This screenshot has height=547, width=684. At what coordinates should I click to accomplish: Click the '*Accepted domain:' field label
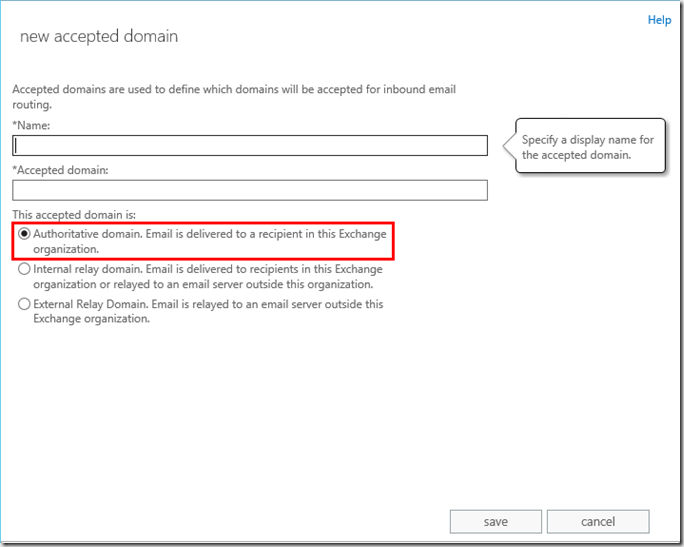point(60,170)
